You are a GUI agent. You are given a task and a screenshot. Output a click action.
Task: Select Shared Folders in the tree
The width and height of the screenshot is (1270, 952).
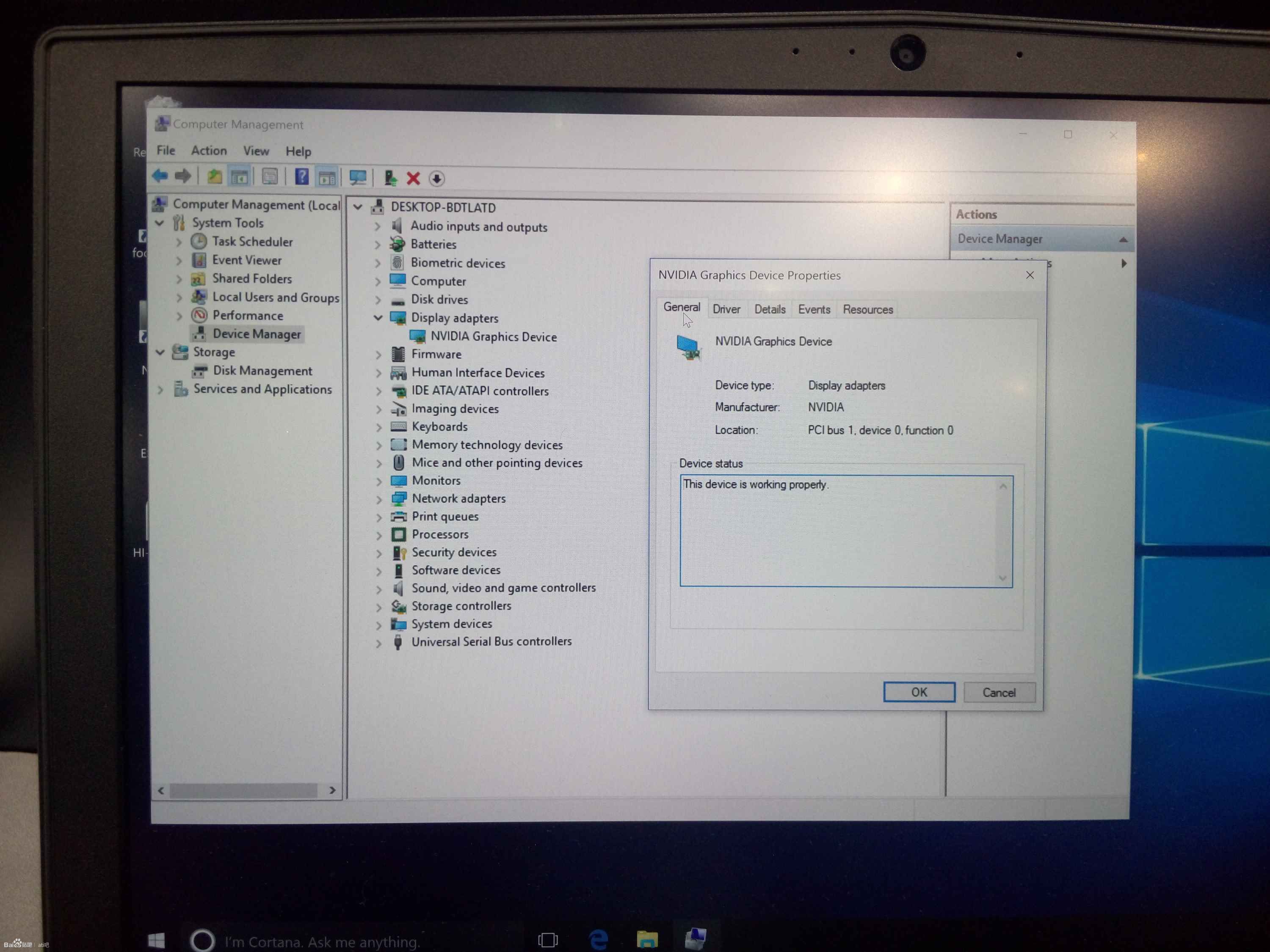point(252,278)
